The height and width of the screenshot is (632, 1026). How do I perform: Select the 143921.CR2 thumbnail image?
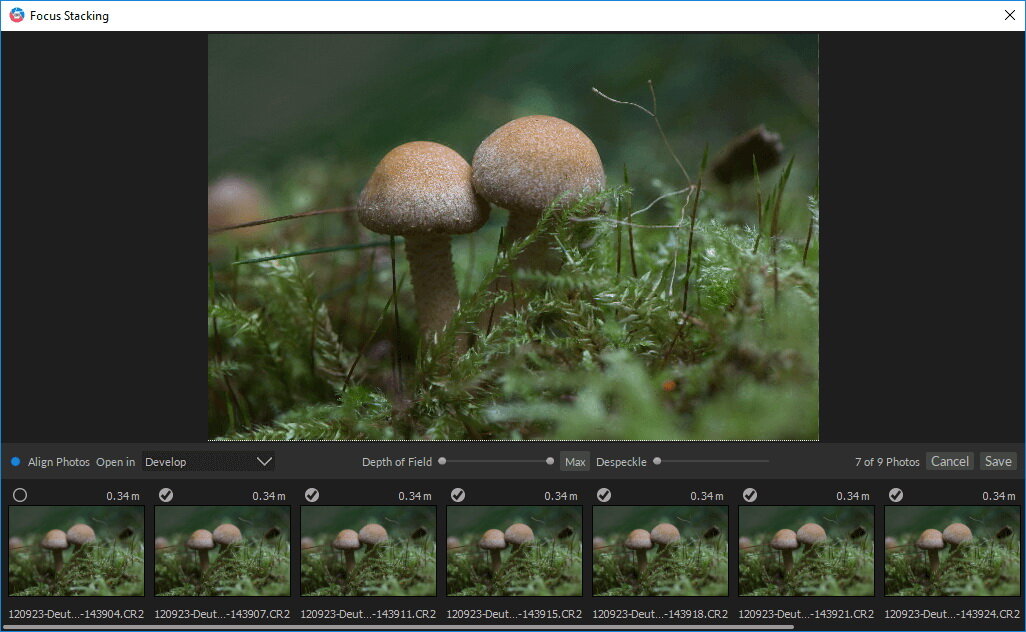[x=806, y=551]
